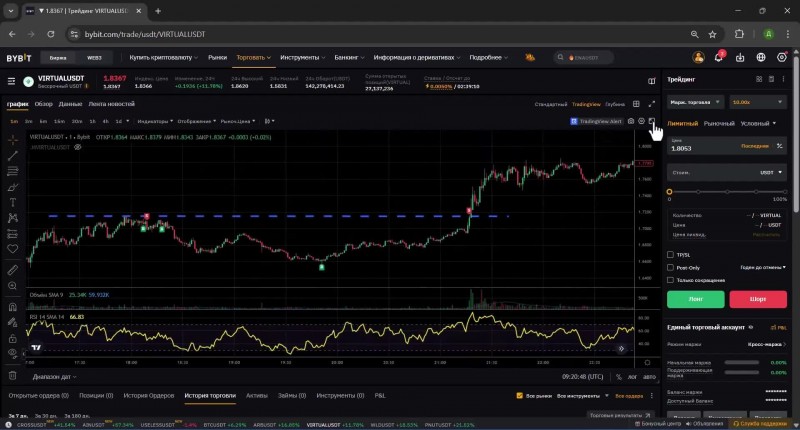
Task: Move the order quantity percentage slider handle
Action: point(669,192)
